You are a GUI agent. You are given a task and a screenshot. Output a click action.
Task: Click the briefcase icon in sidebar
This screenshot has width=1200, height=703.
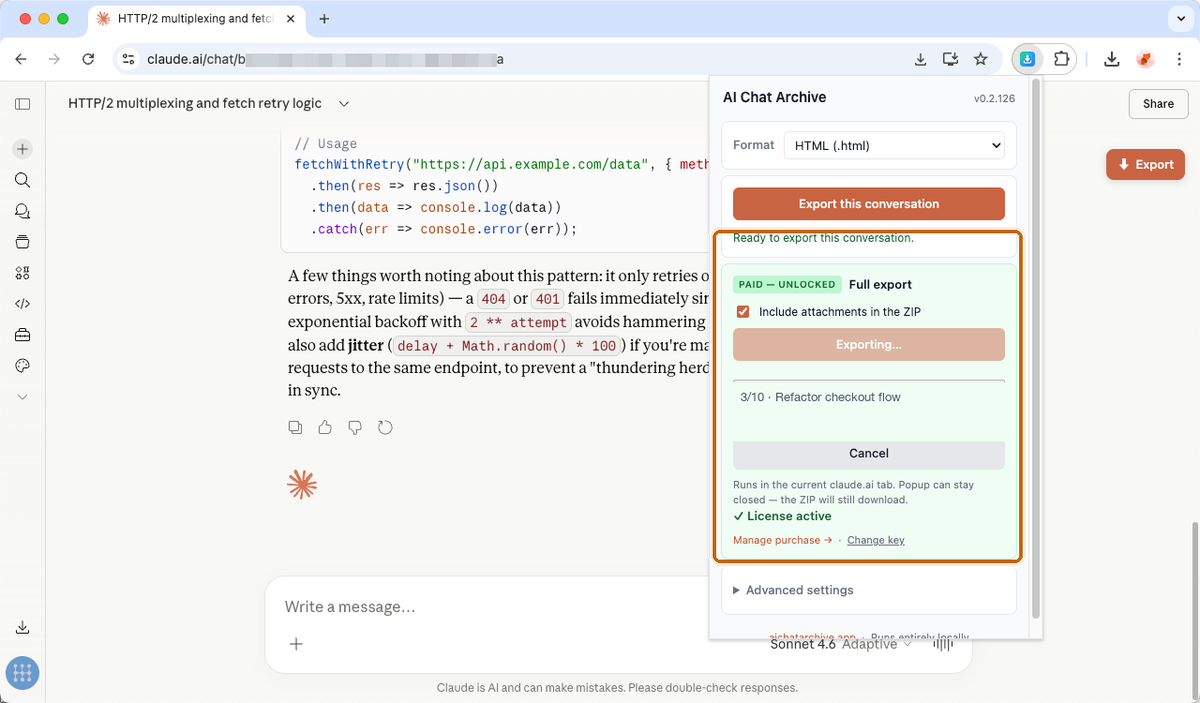[22, 335]
